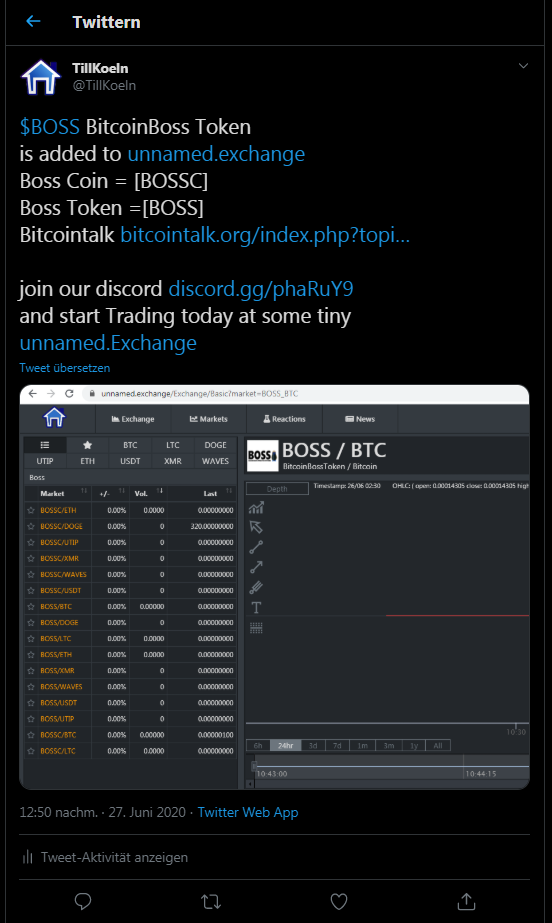Open the unnamed.Exchange link at tweet end
Image resolution: width=552 pixels, height=923 pixels.
[x=108, y=343]
